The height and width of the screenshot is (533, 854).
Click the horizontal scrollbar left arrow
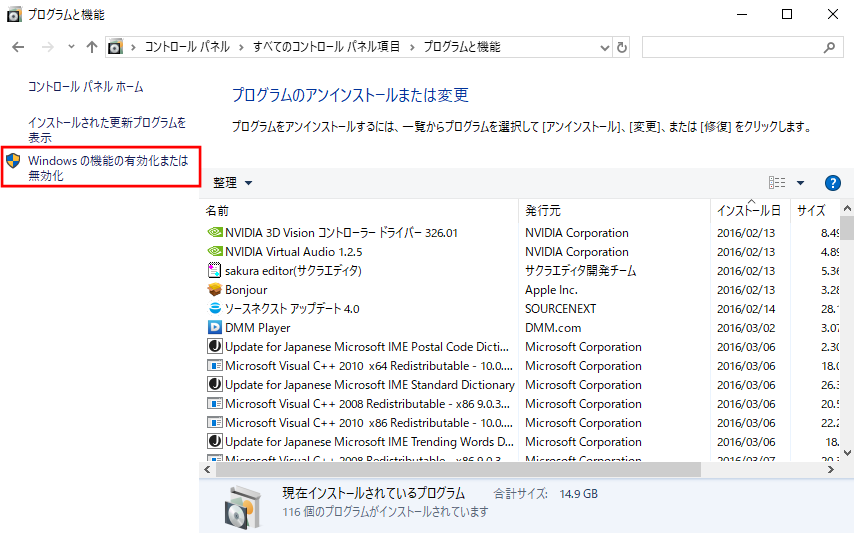pyautogui.click(x=207, y=469)
